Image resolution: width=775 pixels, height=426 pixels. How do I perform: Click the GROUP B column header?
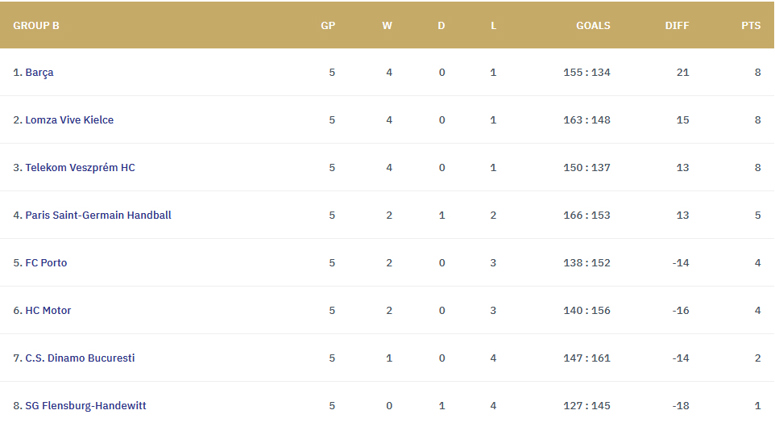click(x=36, y=26)
